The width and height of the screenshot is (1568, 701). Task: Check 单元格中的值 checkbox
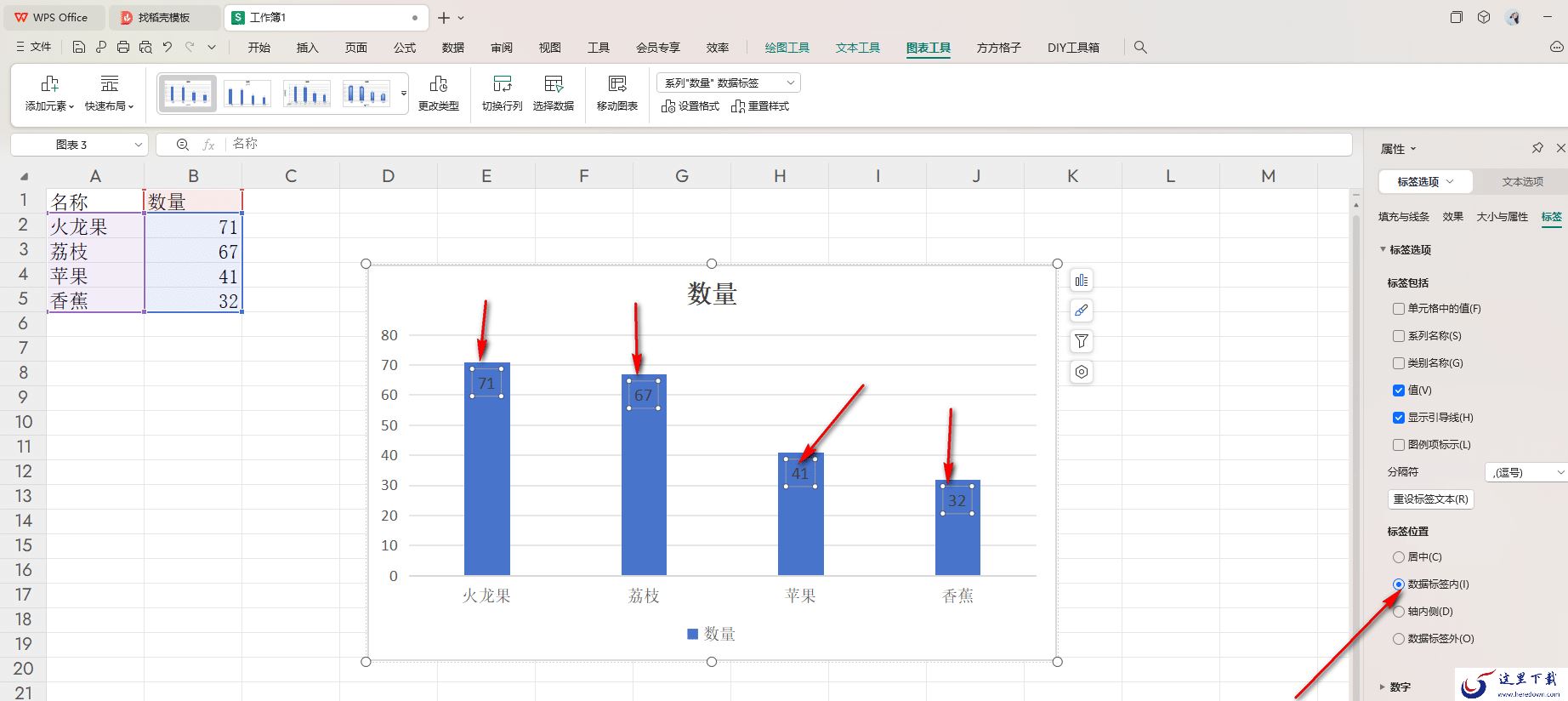coord(1399,309)
